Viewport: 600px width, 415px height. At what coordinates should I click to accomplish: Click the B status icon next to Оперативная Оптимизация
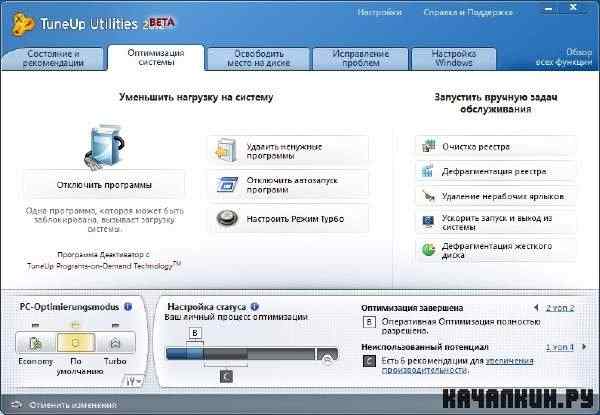(369, 322)
